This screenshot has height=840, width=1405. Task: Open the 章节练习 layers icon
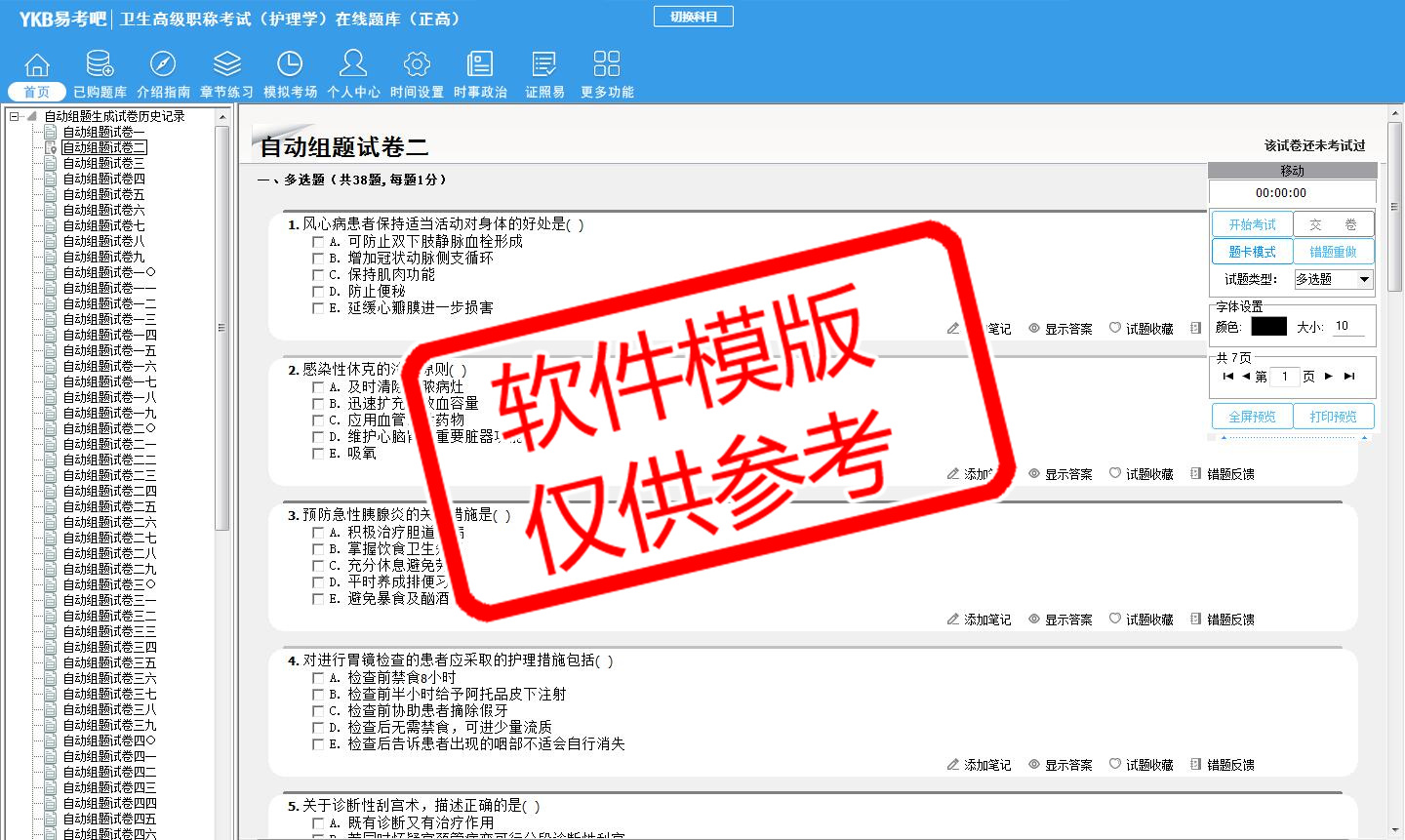click(226, 65)
